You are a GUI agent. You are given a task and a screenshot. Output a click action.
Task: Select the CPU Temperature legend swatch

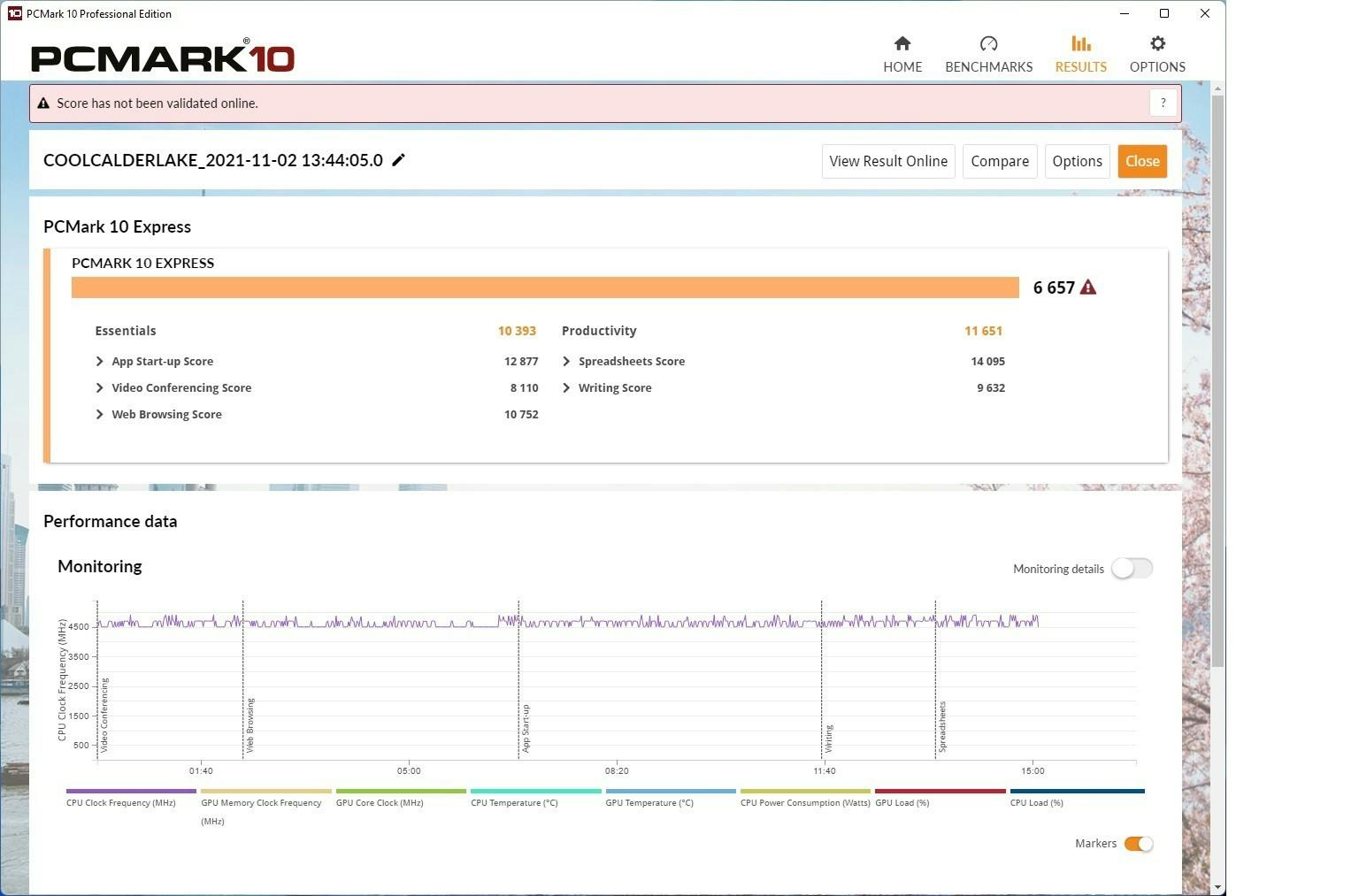click(x=535, y=792)
